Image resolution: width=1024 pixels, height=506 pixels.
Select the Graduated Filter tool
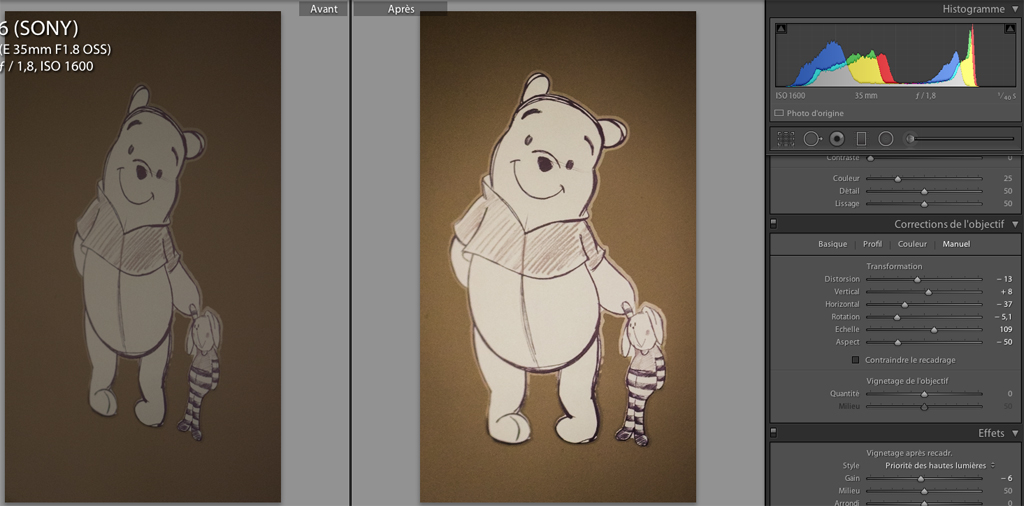(861, 138)
